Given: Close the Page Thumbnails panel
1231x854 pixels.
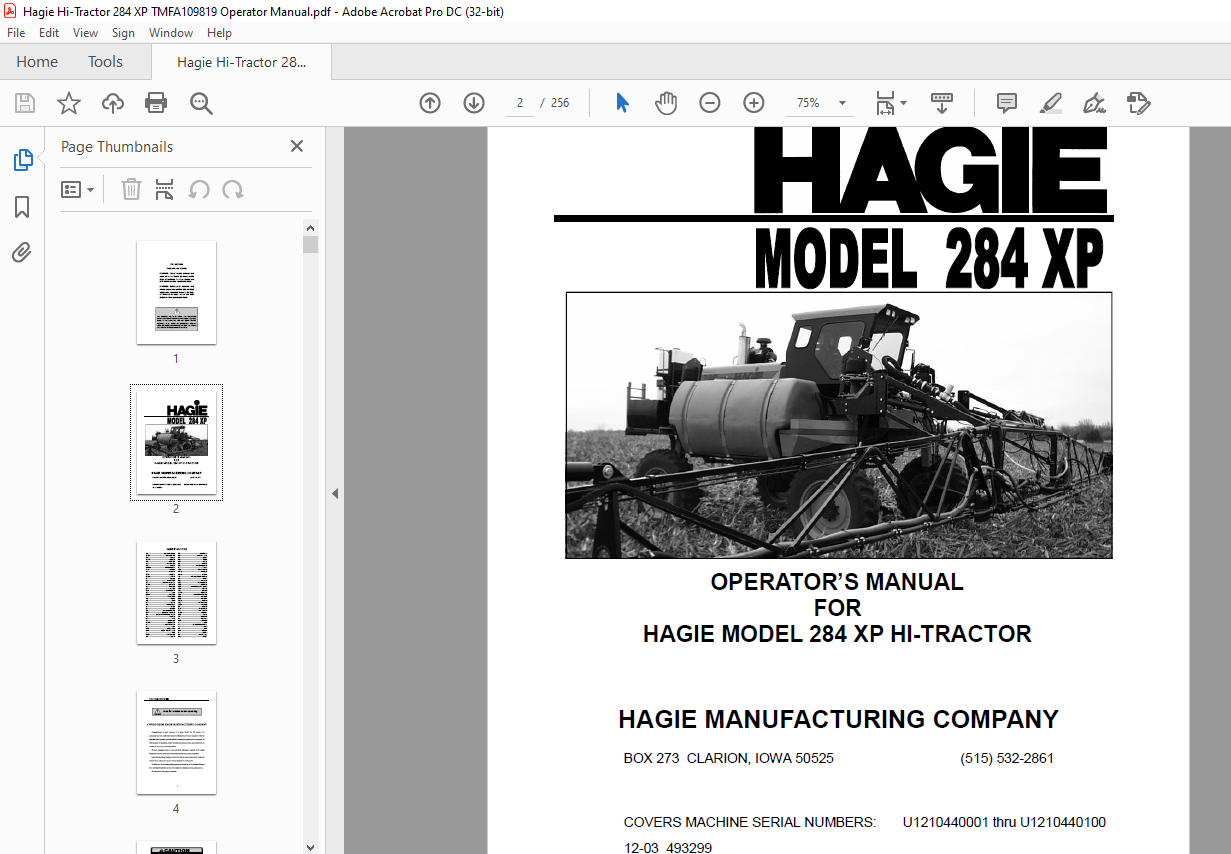Looking at the screenshot, I should 297,146.
